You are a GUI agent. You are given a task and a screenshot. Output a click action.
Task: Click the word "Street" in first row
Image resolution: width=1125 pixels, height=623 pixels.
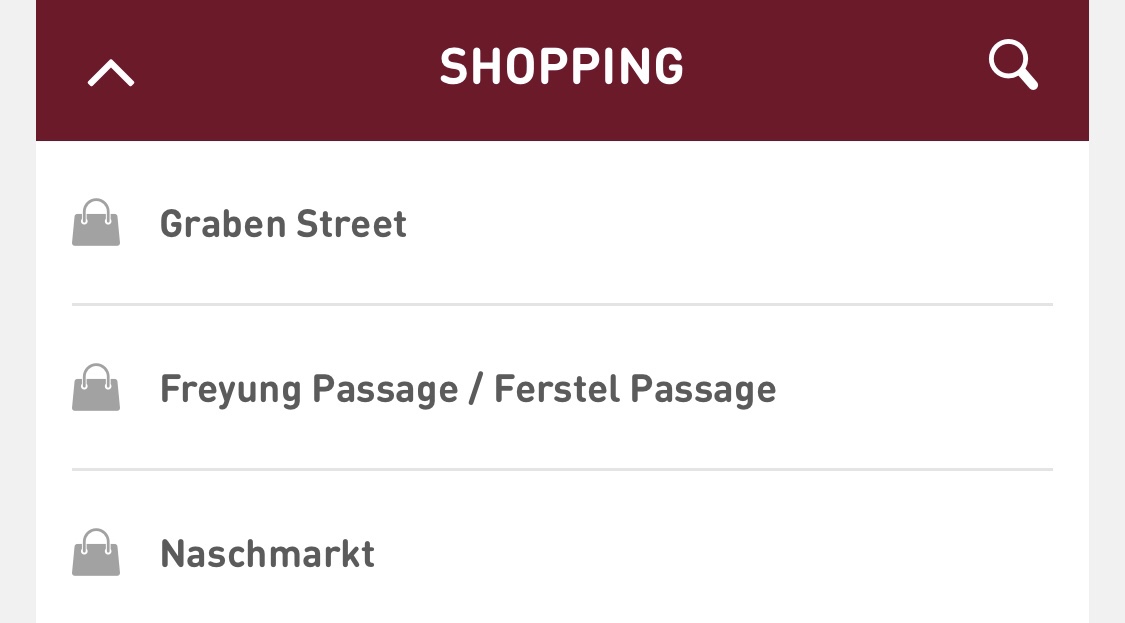pyautogui.click(x=352, y=224)
